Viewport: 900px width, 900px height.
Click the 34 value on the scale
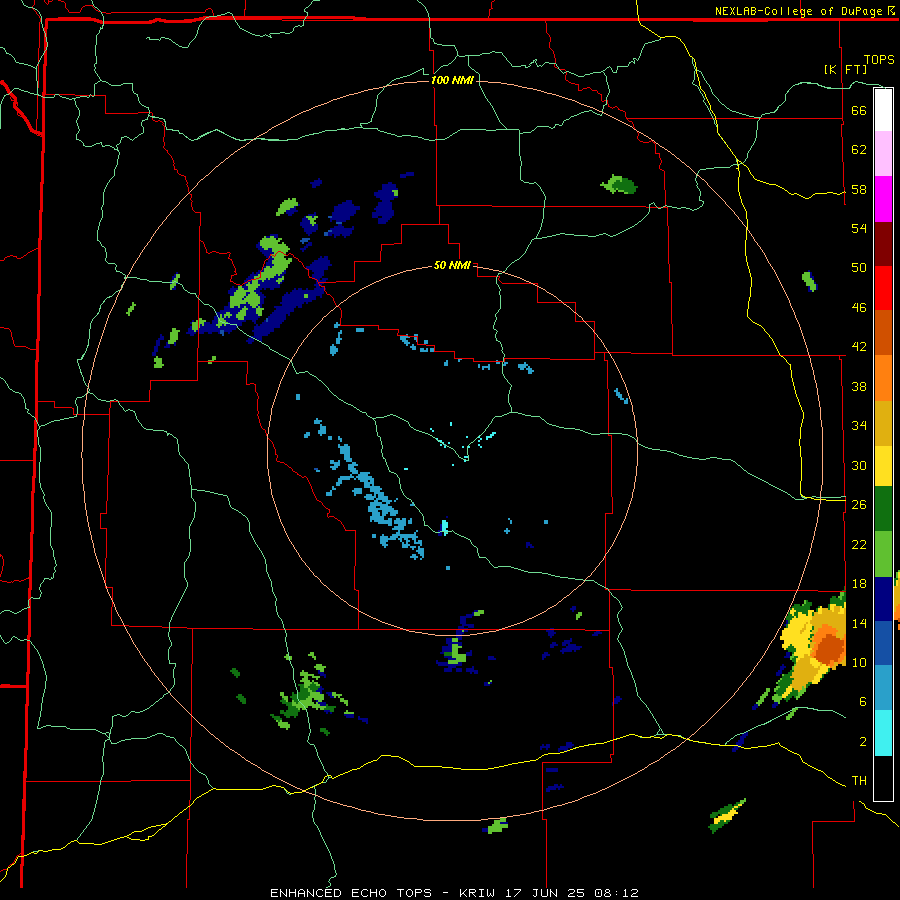(859, 426)
